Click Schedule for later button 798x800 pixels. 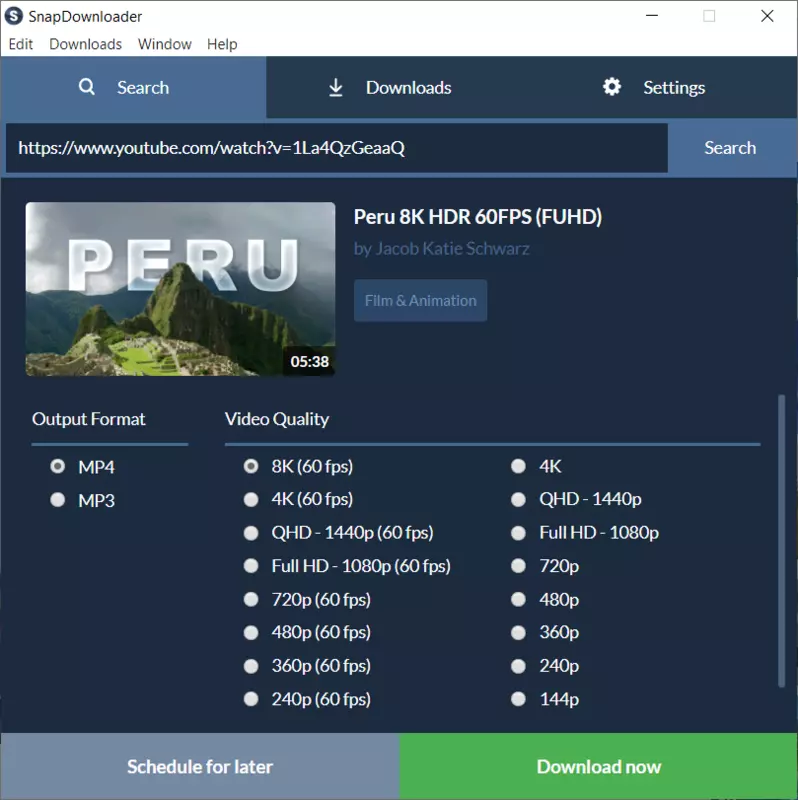click(x=200, y=766)
